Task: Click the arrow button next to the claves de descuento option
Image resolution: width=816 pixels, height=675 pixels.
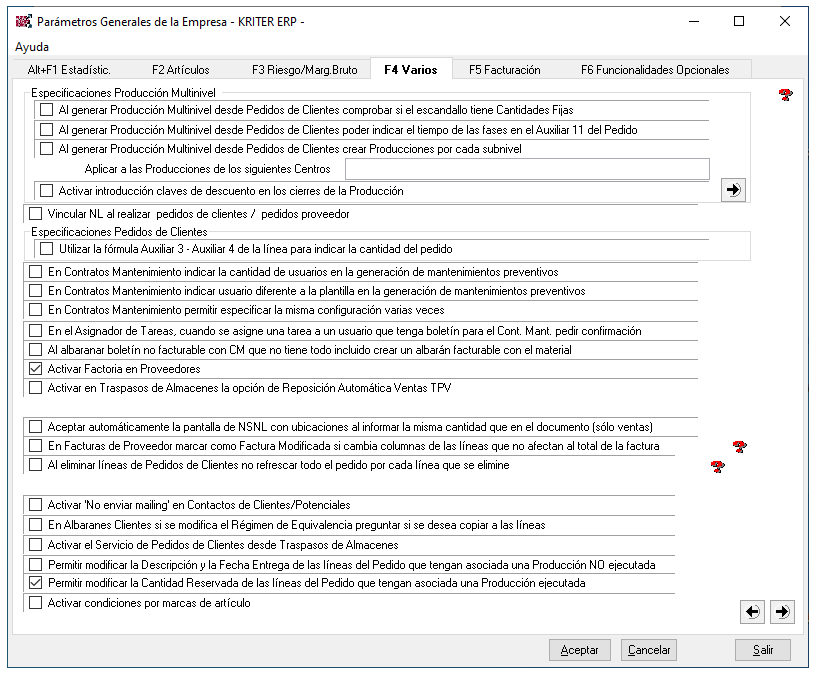Action: [x=733, y=190]
